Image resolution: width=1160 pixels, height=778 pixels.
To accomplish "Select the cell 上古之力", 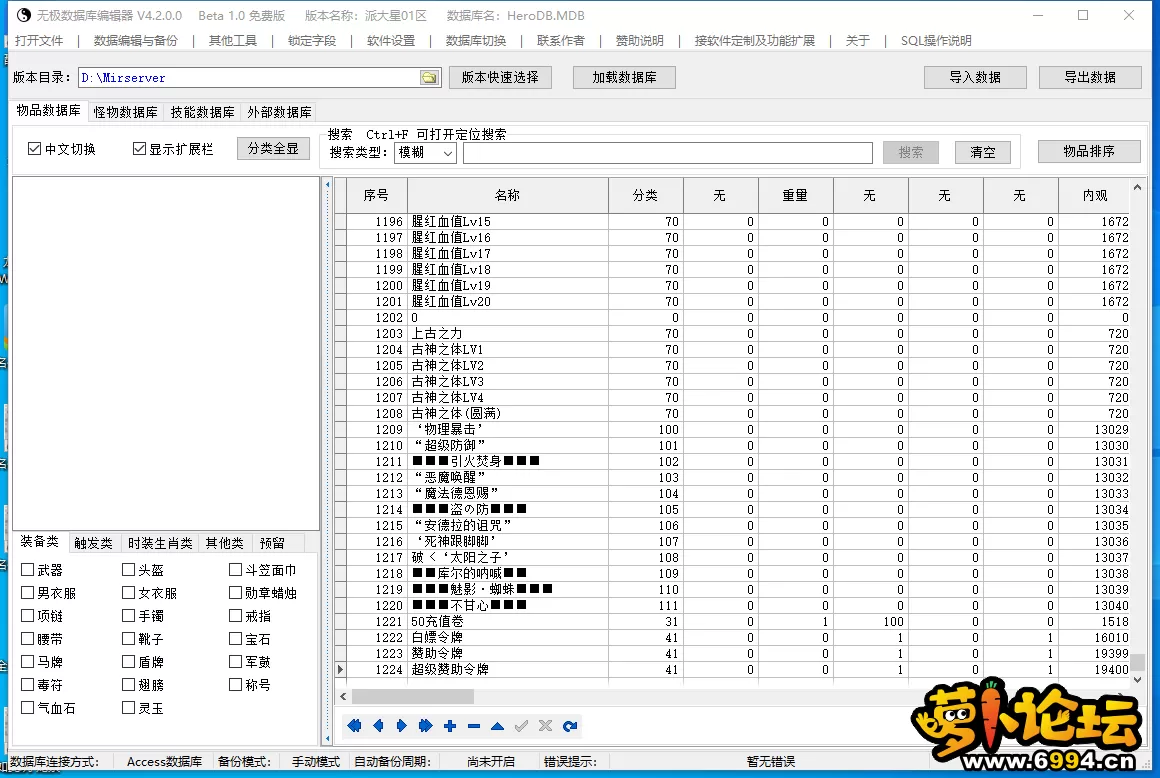I will click(x=508, y=334).
